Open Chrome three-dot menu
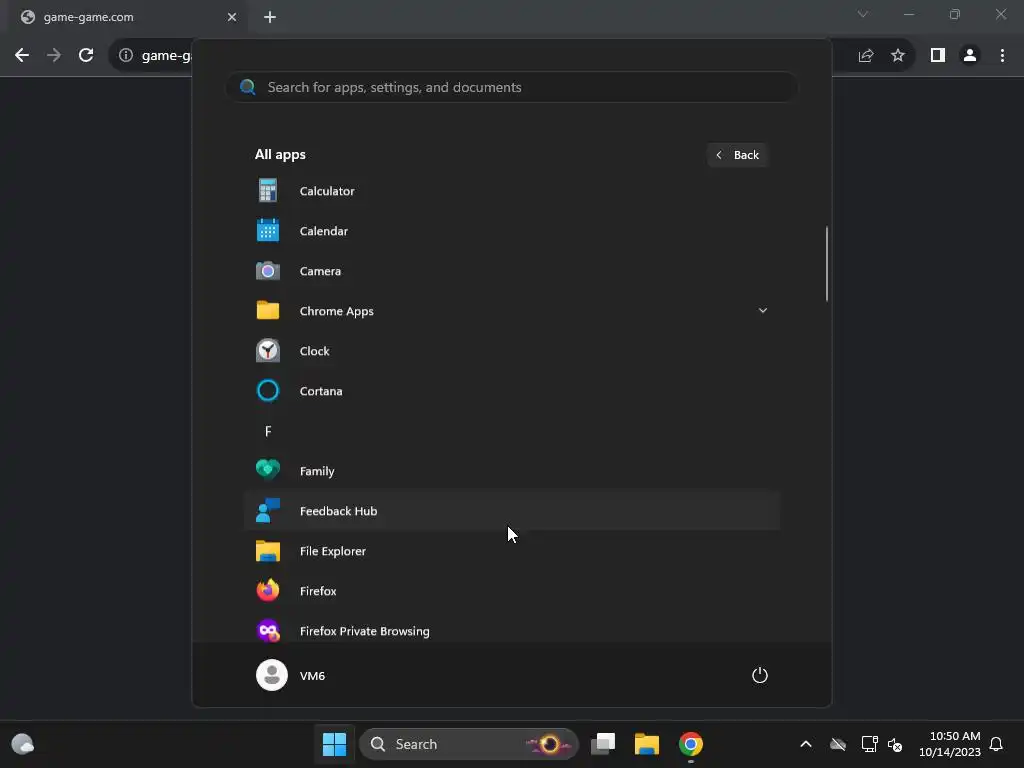 (x=1002, y=55)
